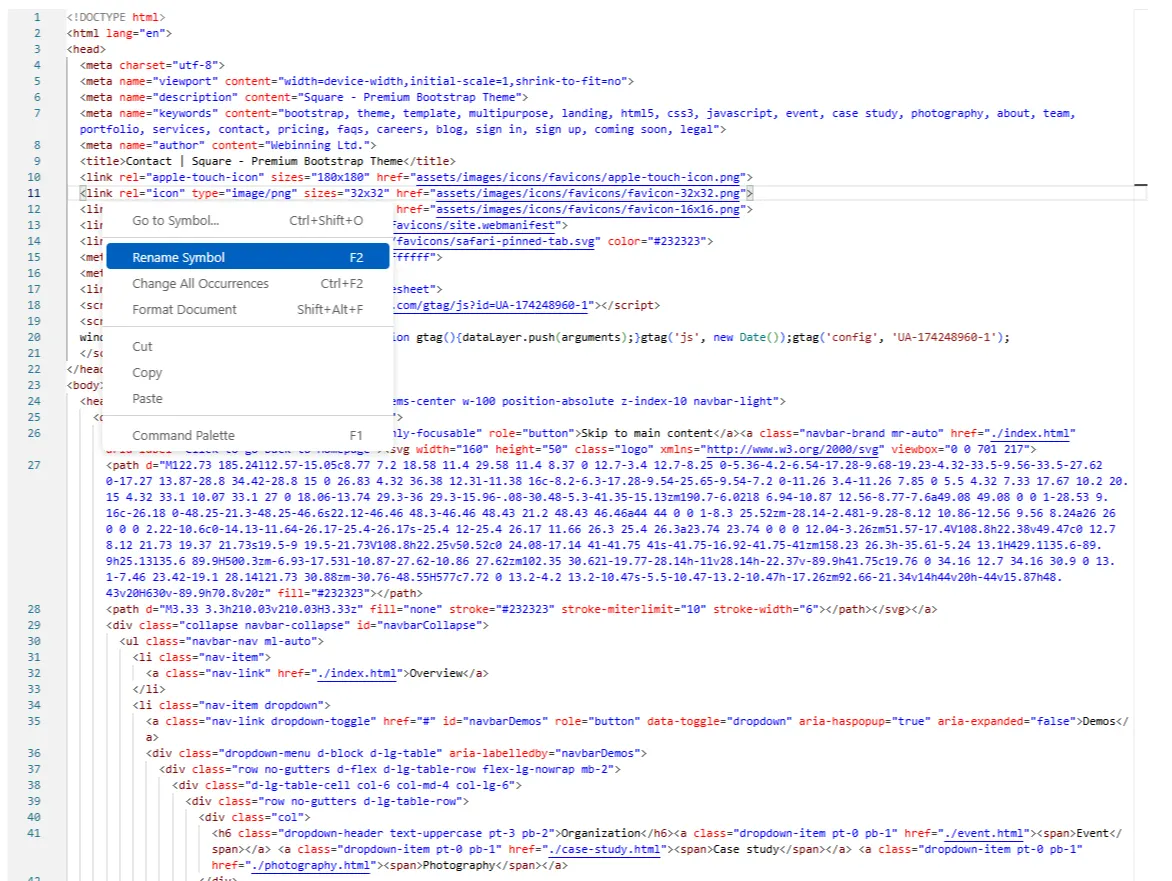Click the meta viewport content line

tap(357, 81)
